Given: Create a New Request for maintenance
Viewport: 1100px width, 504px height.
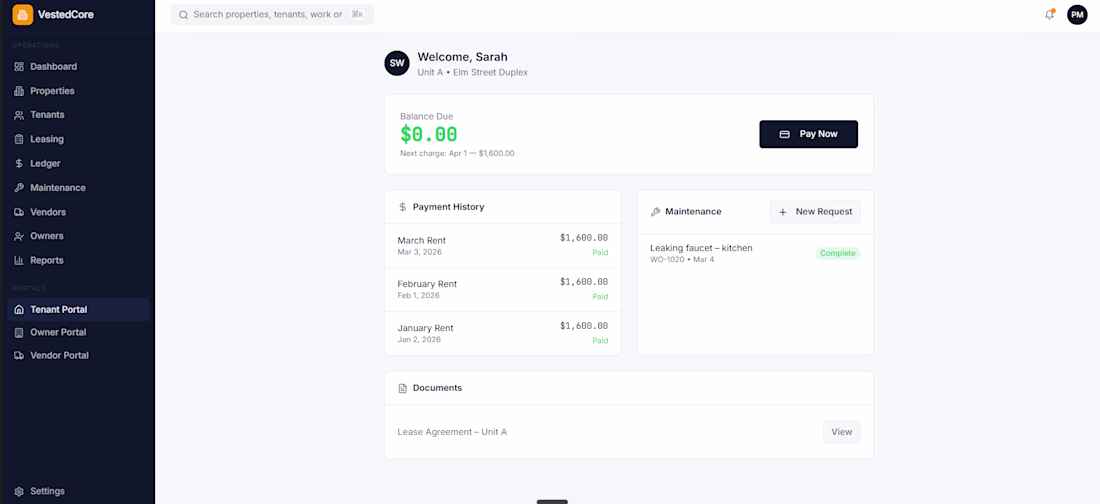Looking at the screenshot, I should (x=815, y=212).
